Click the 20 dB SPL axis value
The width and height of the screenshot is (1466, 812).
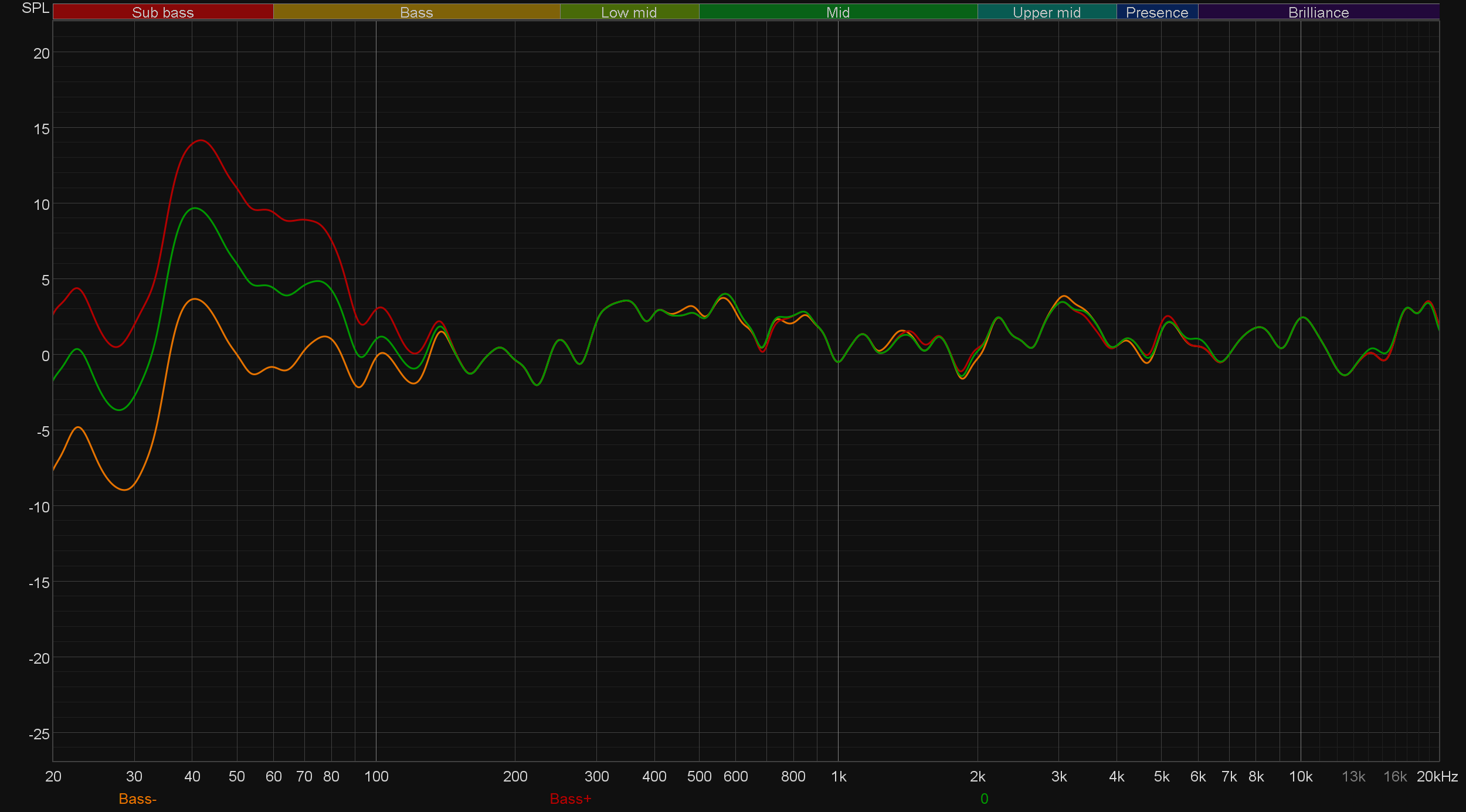click(41, 53)
